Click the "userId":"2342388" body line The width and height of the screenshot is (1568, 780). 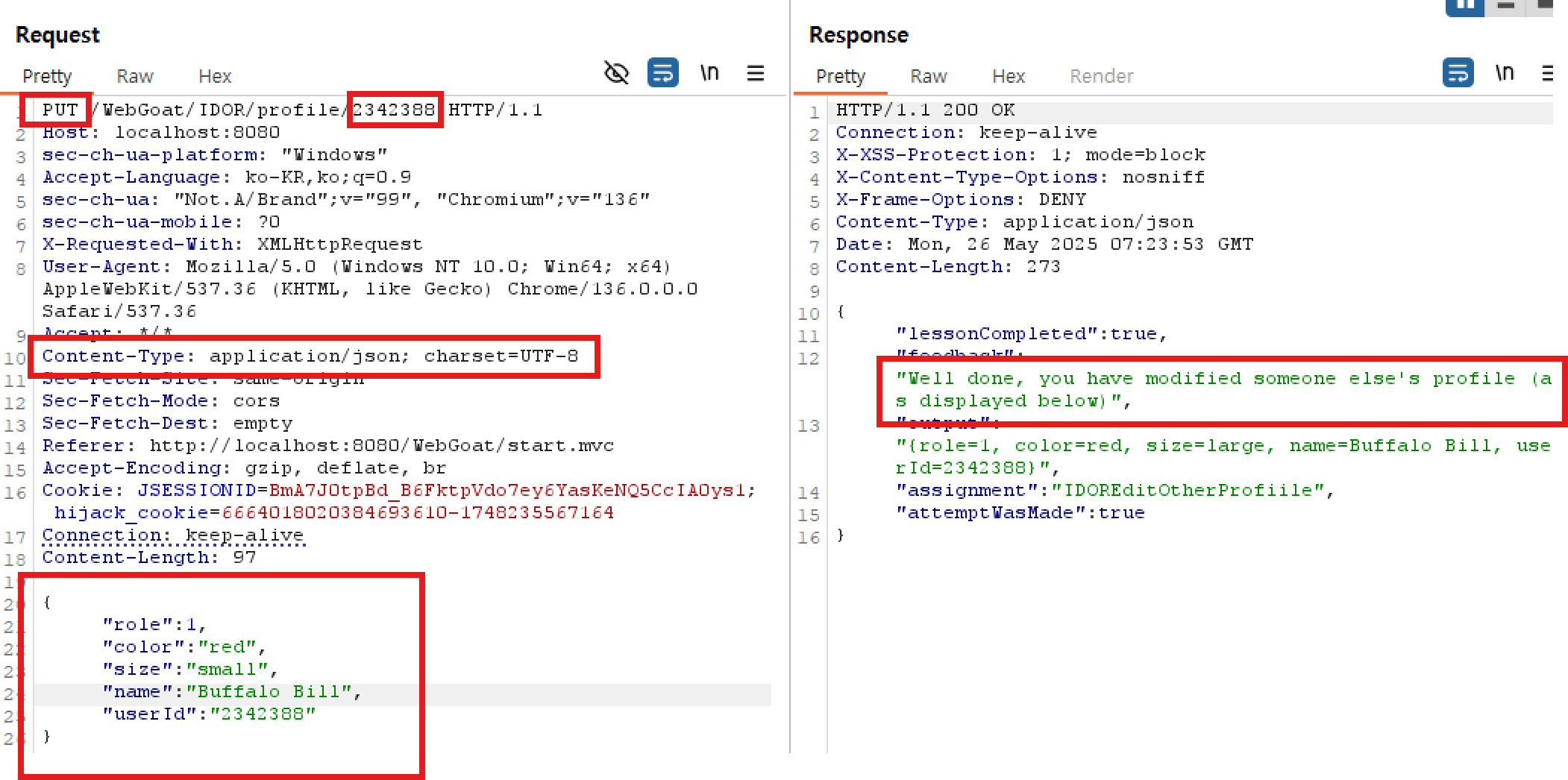(209, 714)
